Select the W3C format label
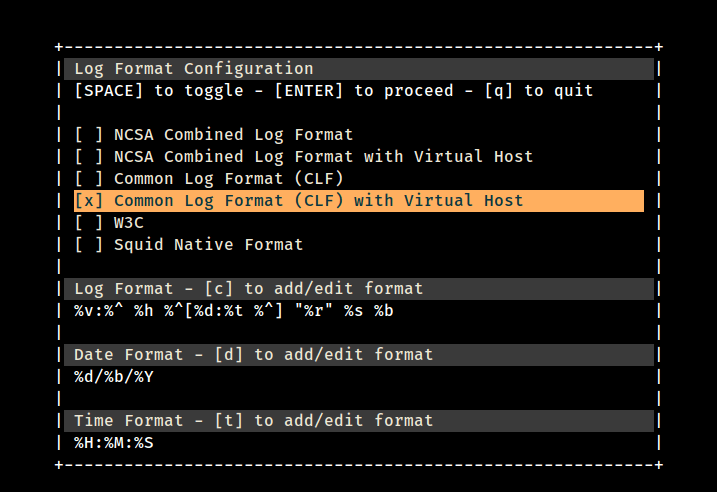The image size is (717, 492). click(129, 223)
